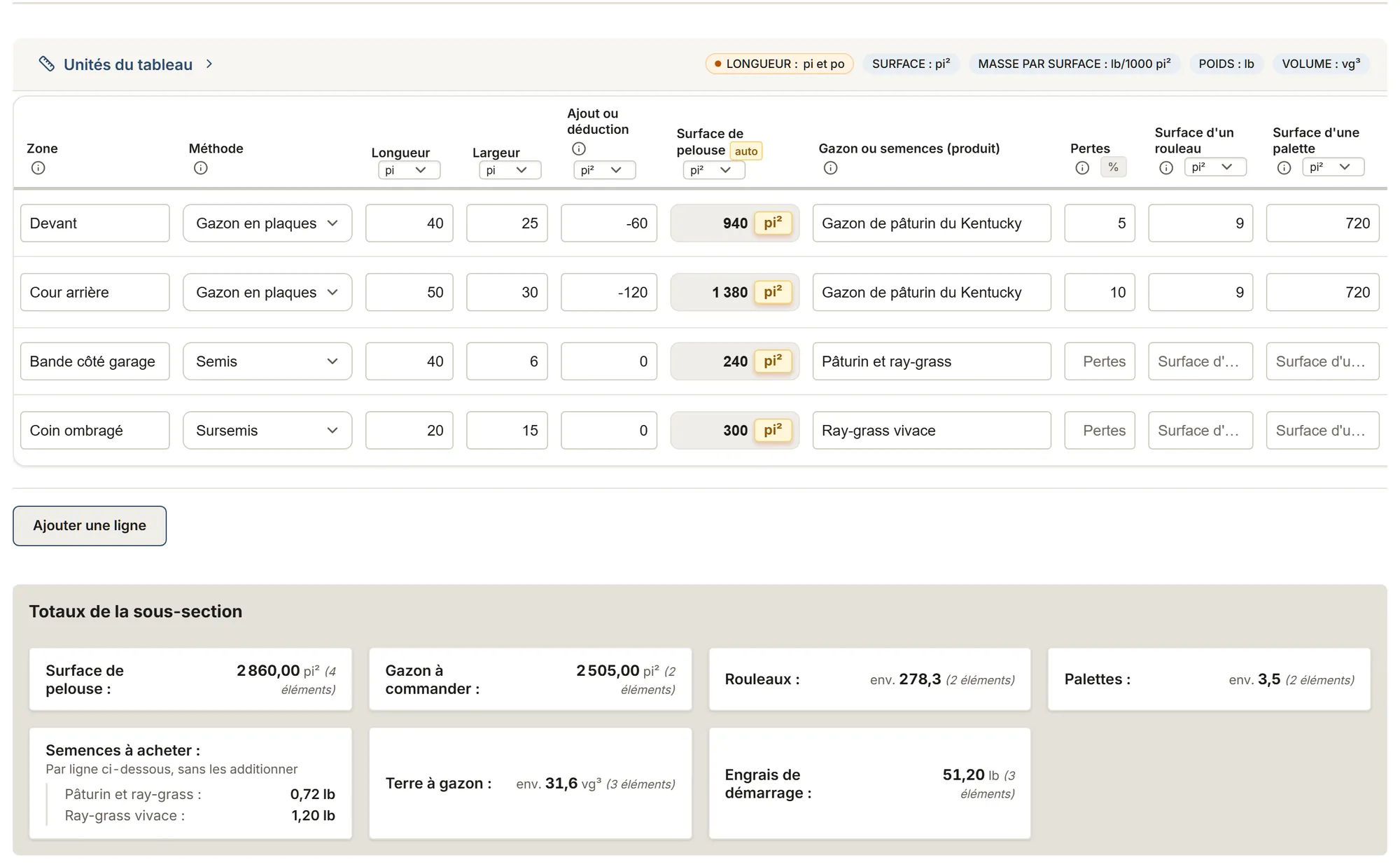
Task: Change Méthode dropdown for Devant row
Action: click(267, 223)
